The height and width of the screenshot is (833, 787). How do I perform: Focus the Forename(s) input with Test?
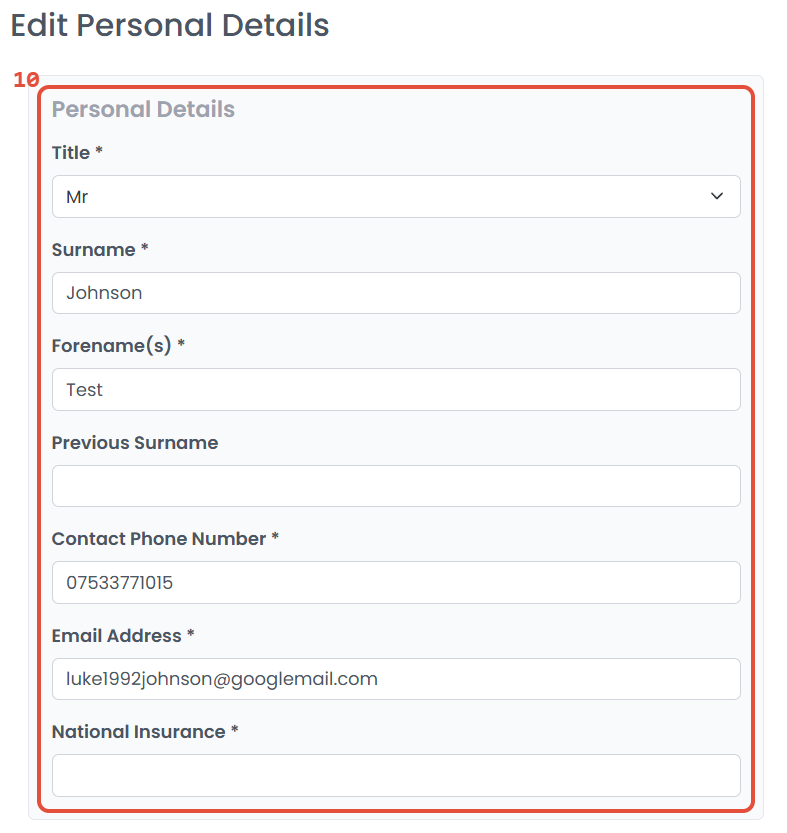[395, 390]
